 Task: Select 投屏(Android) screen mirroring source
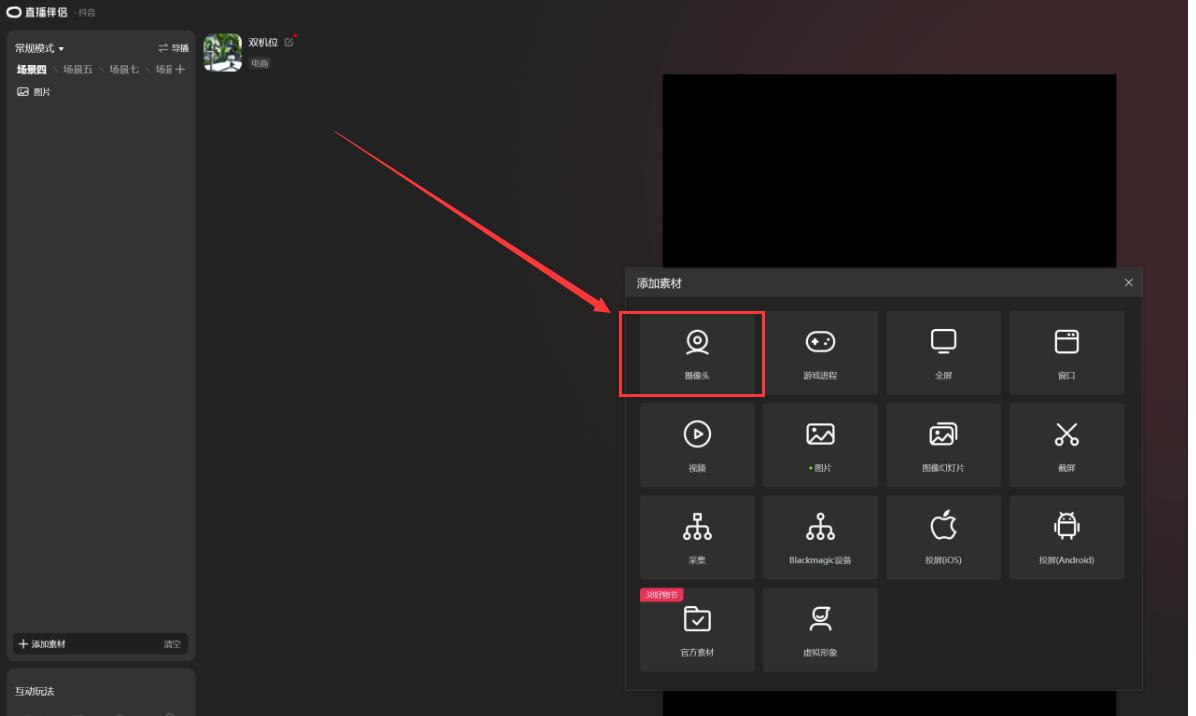1066,538
